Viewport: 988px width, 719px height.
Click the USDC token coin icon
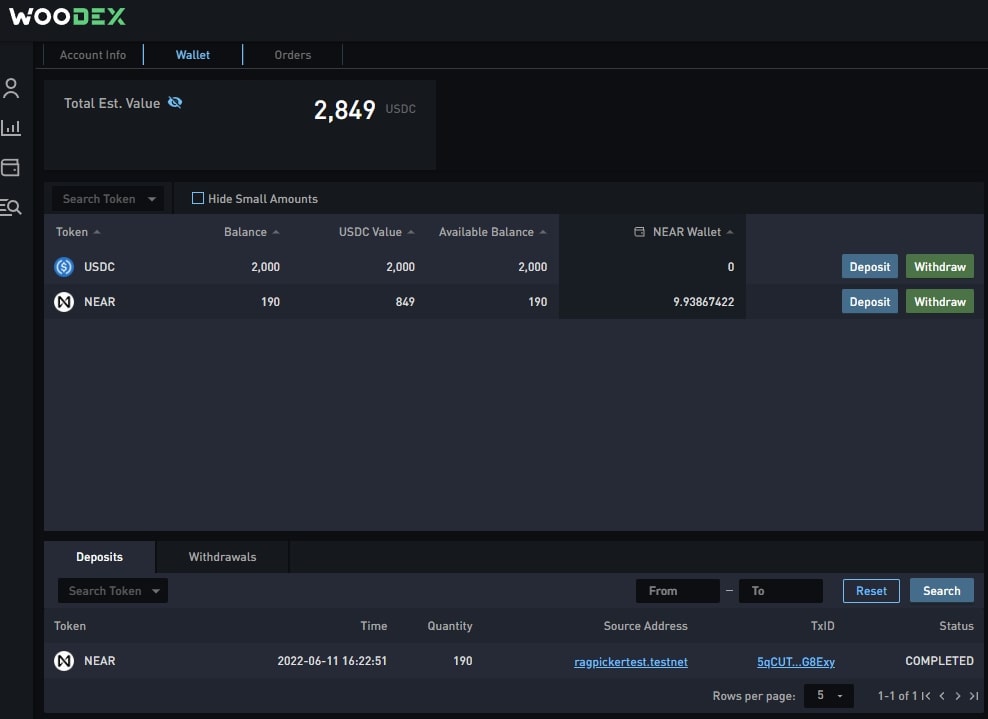point(62,267)
